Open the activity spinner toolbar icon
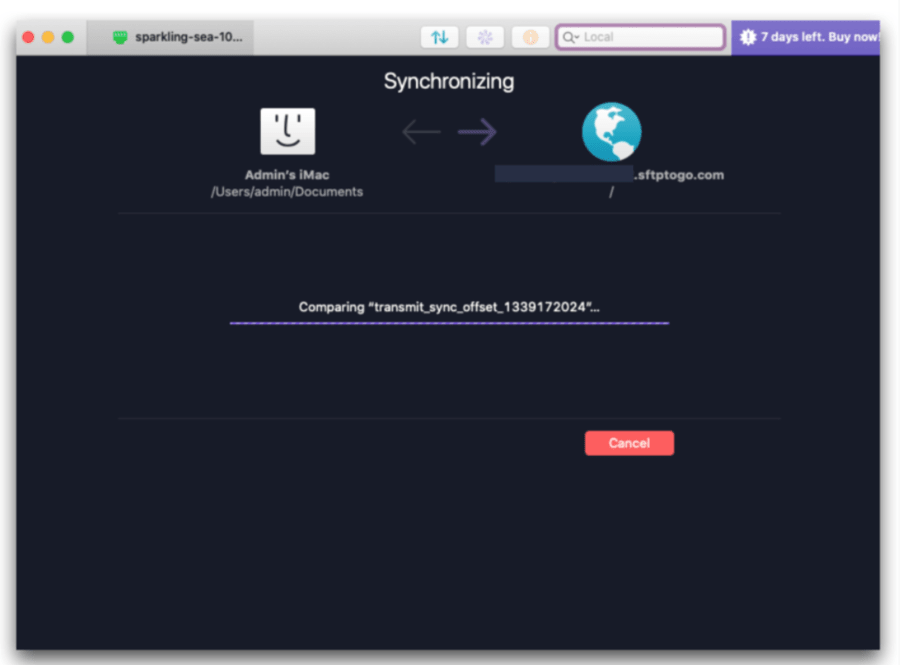900x665 pixels. tap(484, 36)
